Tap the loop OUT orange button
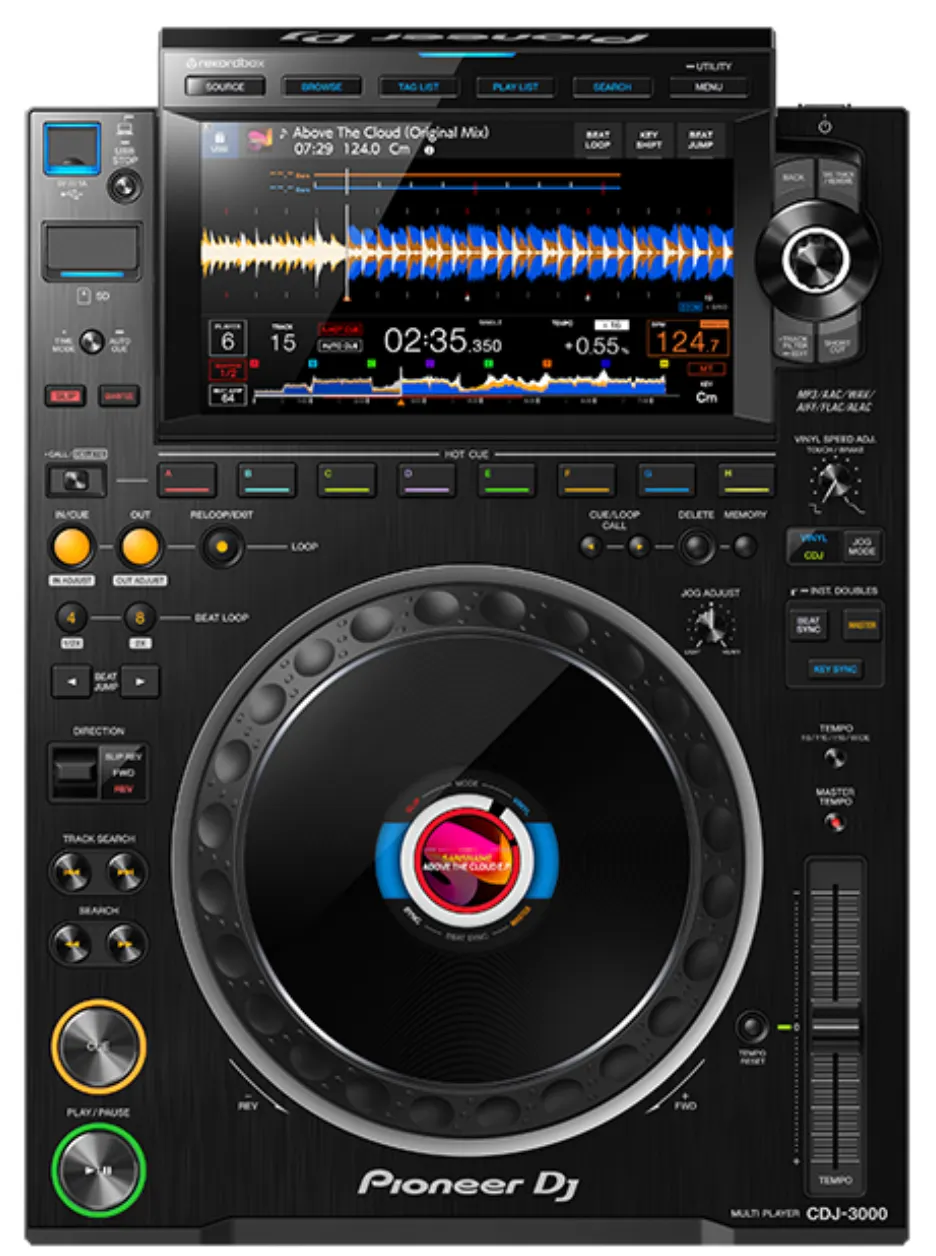 pos(140,547)
